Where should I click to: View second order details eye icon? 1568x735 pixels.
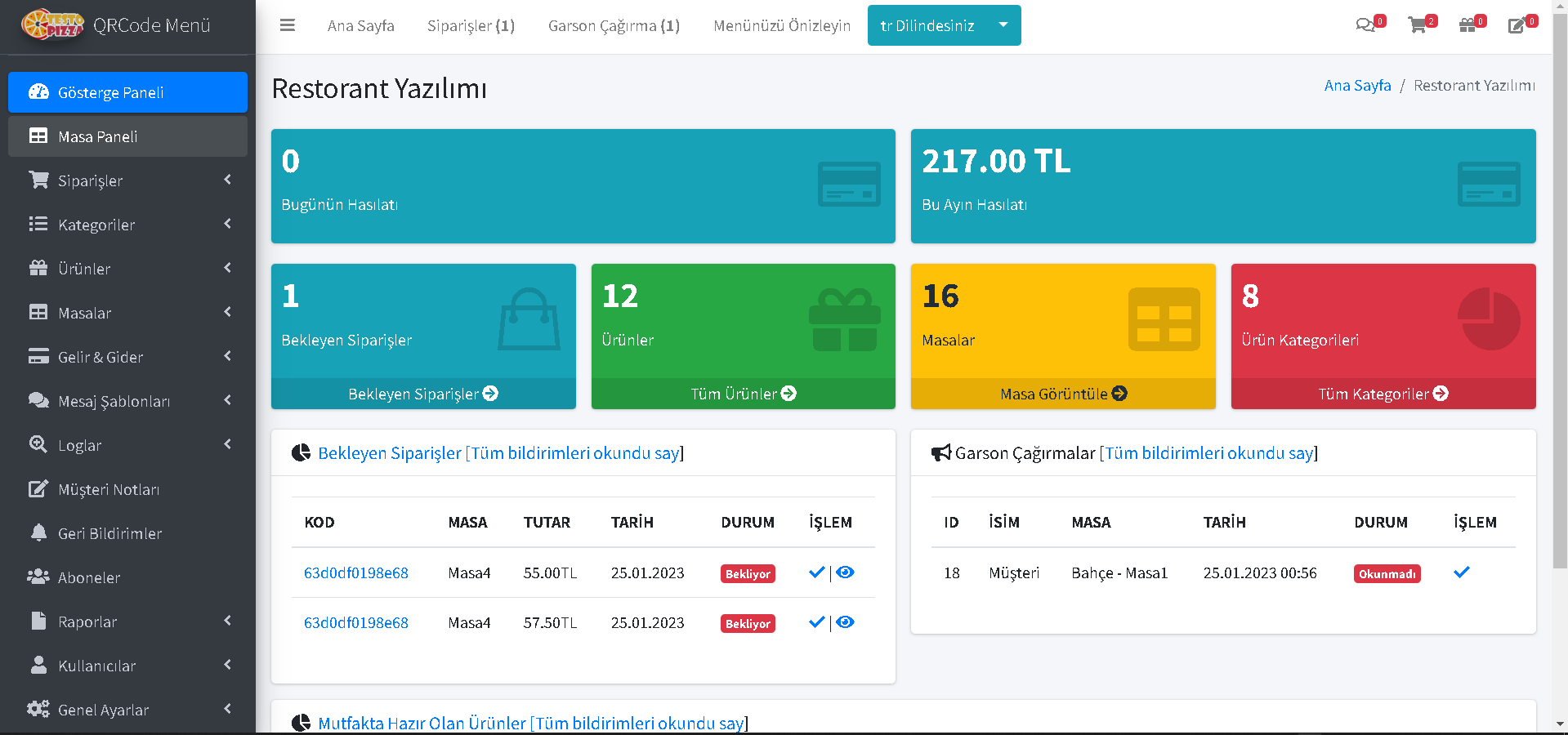tap(846, 622)
